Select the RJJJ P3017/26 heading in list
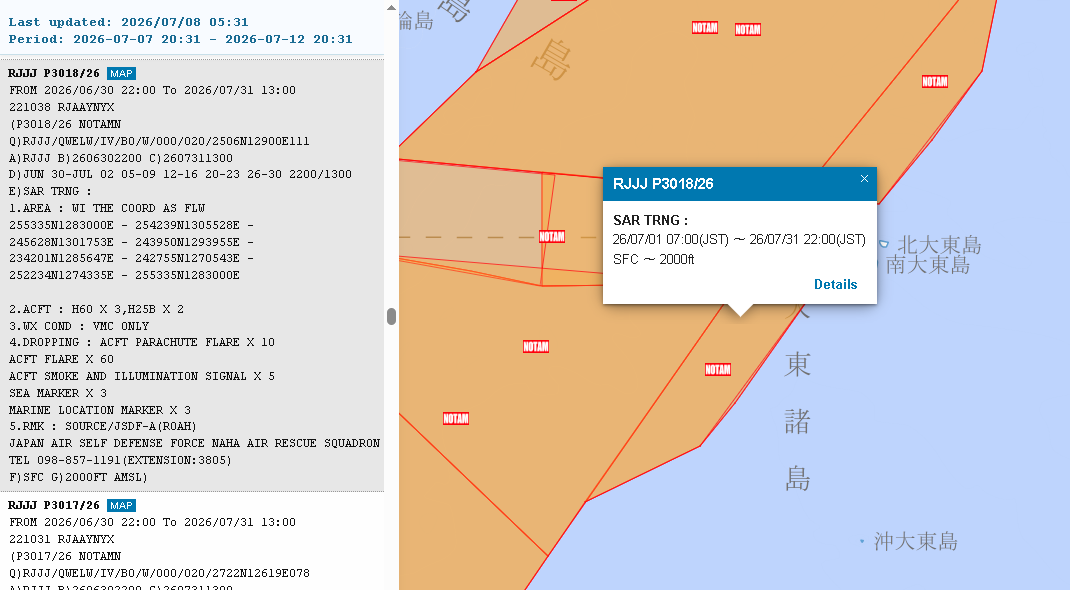 pyautogui.click(x=54, y=505)
